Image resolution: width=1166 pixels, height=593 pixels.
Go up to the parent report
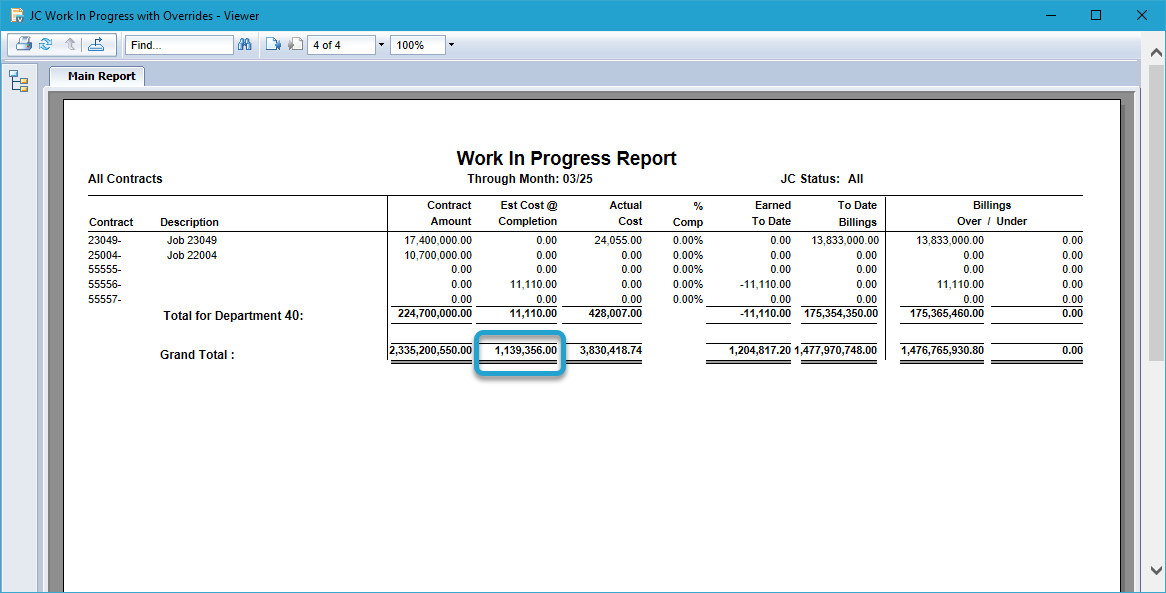tap(71, 45)
